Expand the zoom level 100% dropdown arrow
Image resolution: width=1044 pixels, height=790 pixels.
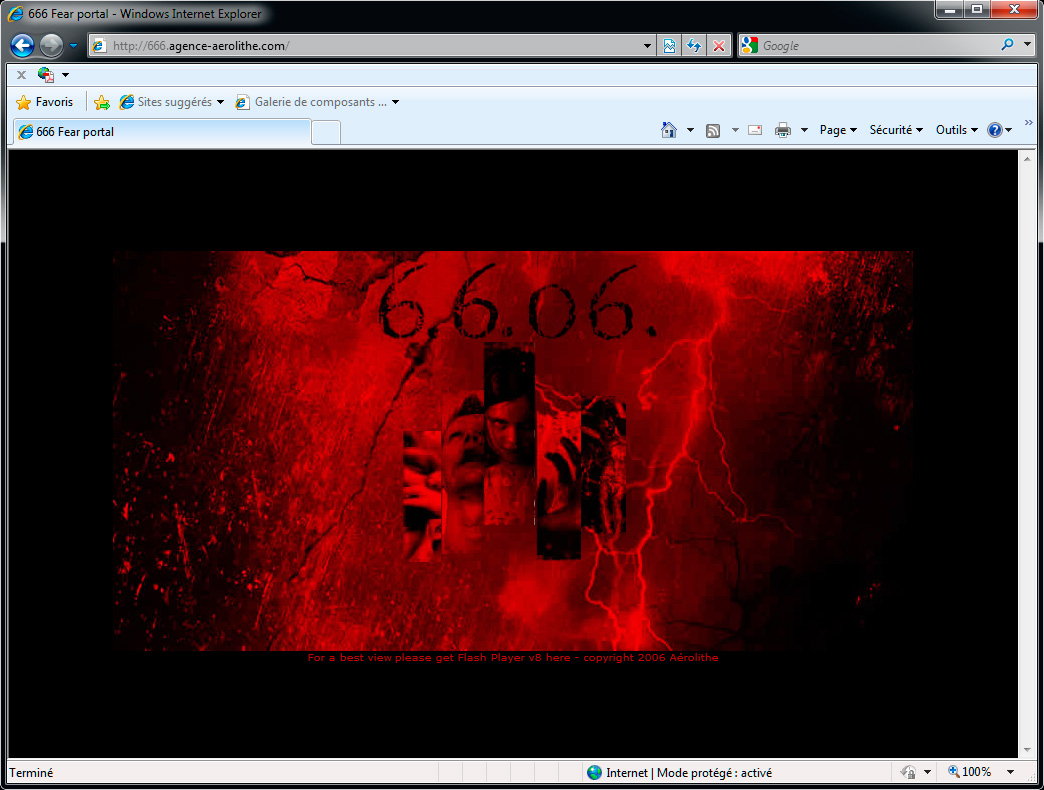pyautogui.click(x=1010, y=772)
